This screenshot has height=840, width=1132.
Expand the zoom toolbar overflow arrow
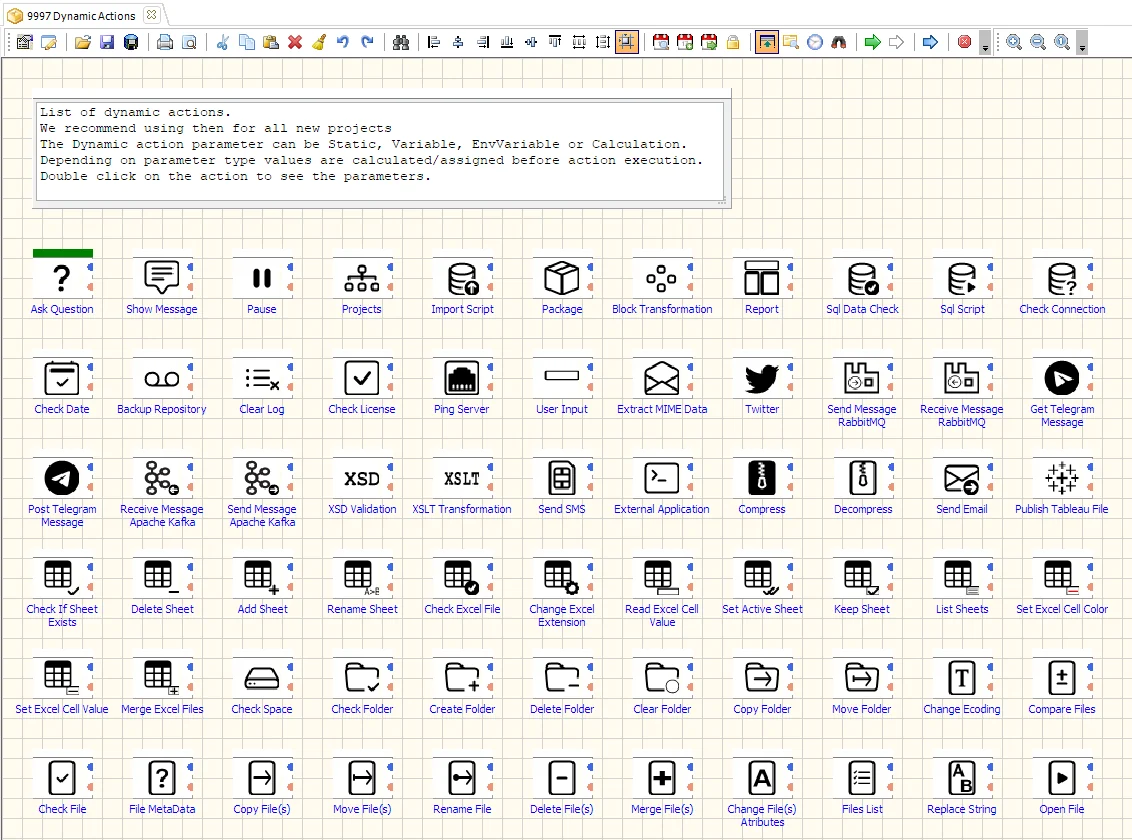tap(1081, 48)
